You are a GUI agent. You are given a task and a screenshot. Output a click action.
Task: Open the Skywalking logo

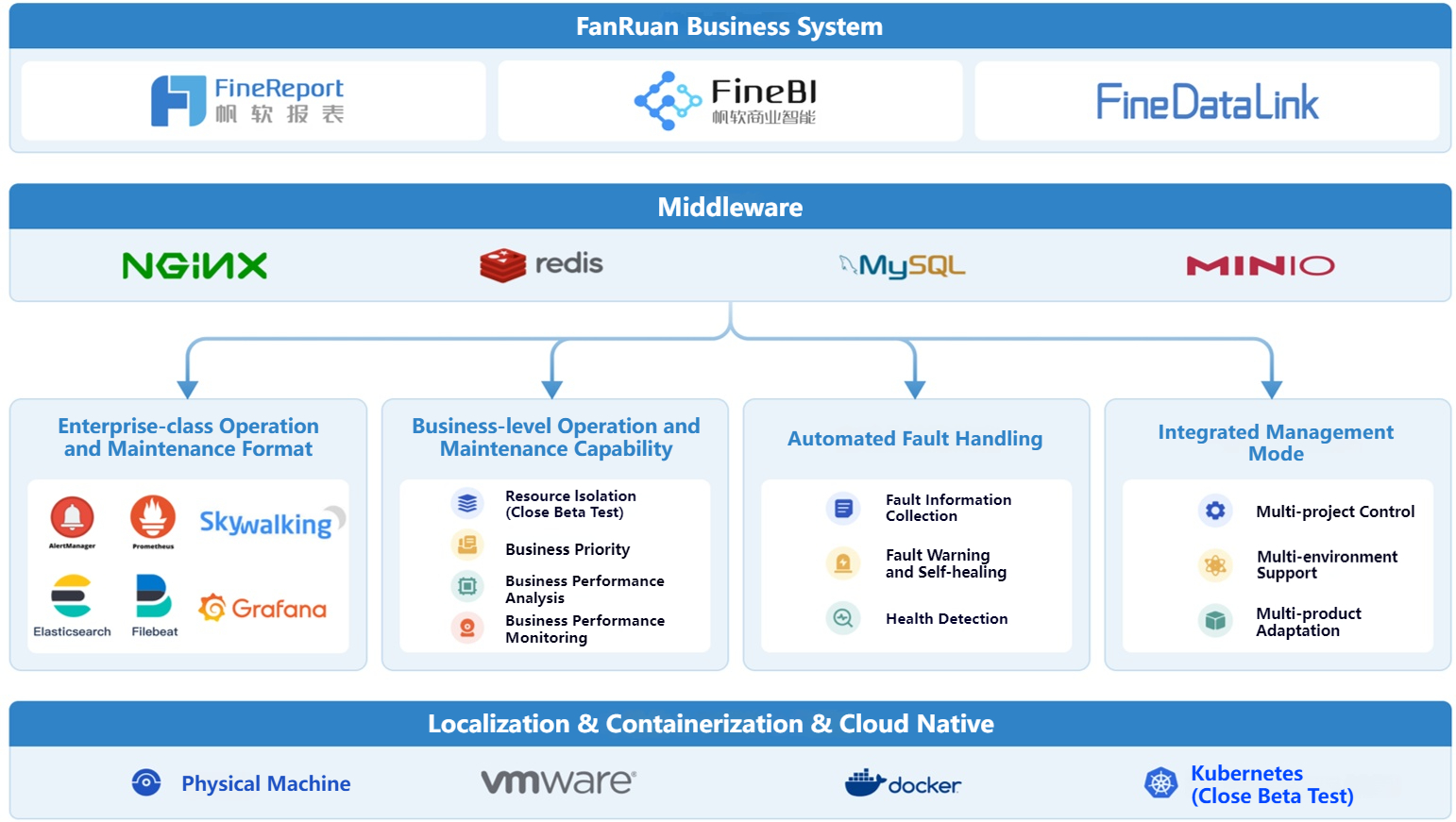tap(273, 522)
